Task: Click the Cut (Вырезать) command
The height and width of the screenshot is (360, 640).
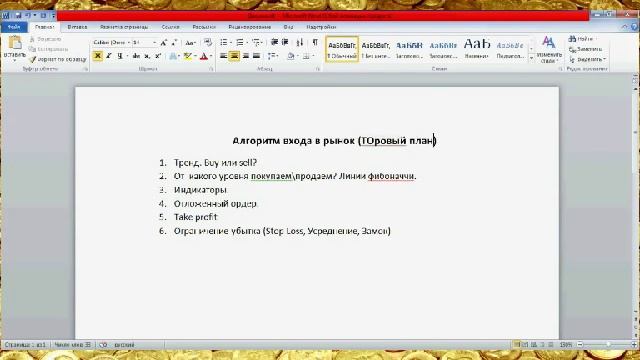Action: [46, 39]
